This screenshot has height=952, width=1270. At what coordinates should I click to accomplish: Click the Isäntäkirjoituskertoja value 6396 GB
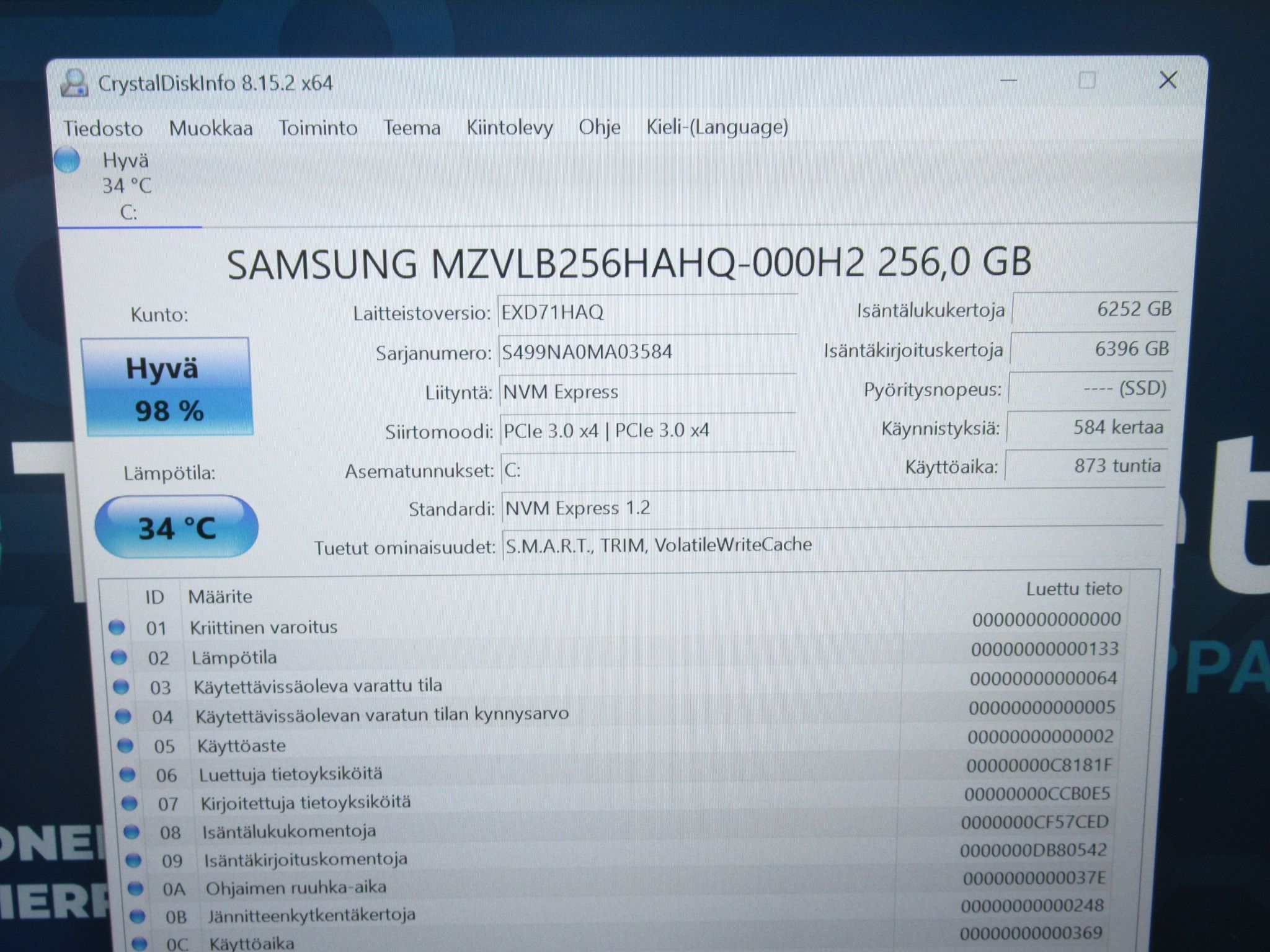pyautogui.click(x=1093, y=348)
